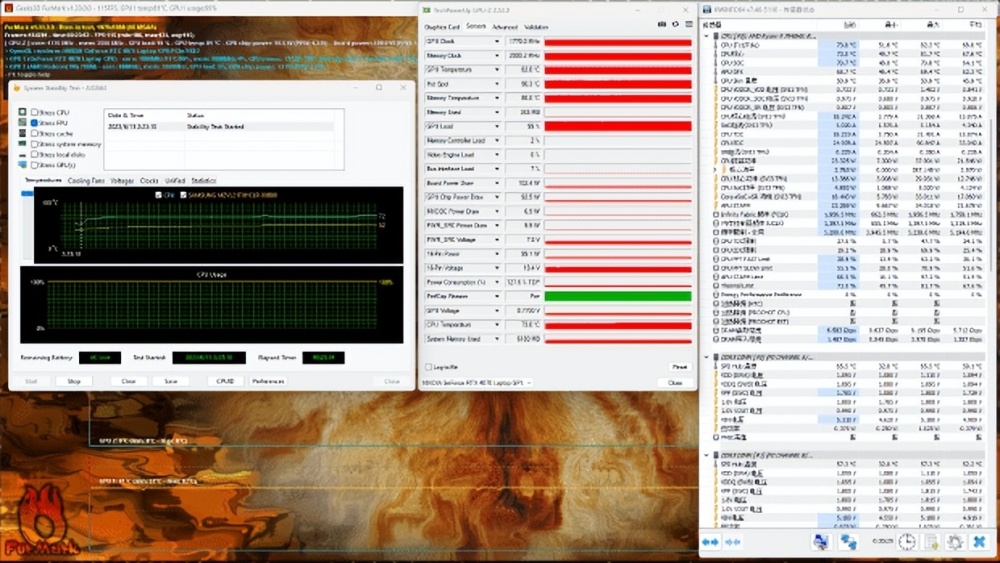Image resolution: width=1000 pixels, height=563 pixels.
Task: Click the AIDA64 flame title bar icon
Action: tap(17, 87)
